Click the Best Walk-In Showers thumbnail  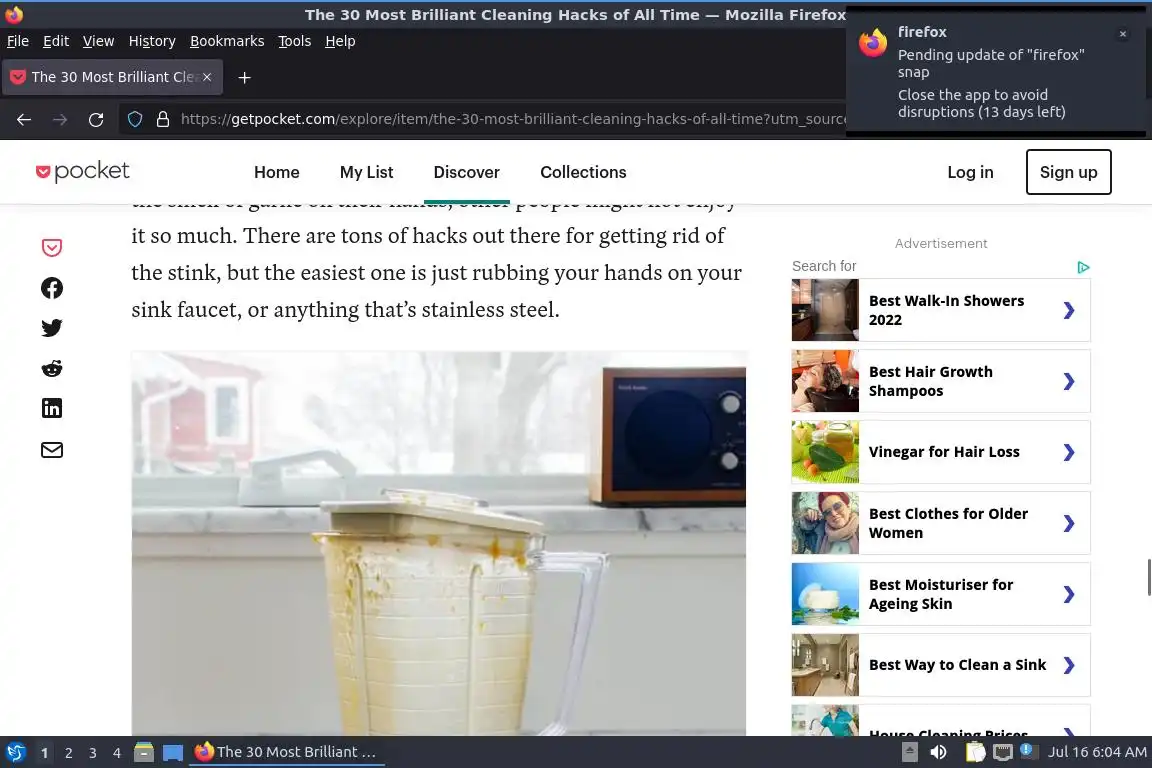pyautogui.click(x=825, y=310)
